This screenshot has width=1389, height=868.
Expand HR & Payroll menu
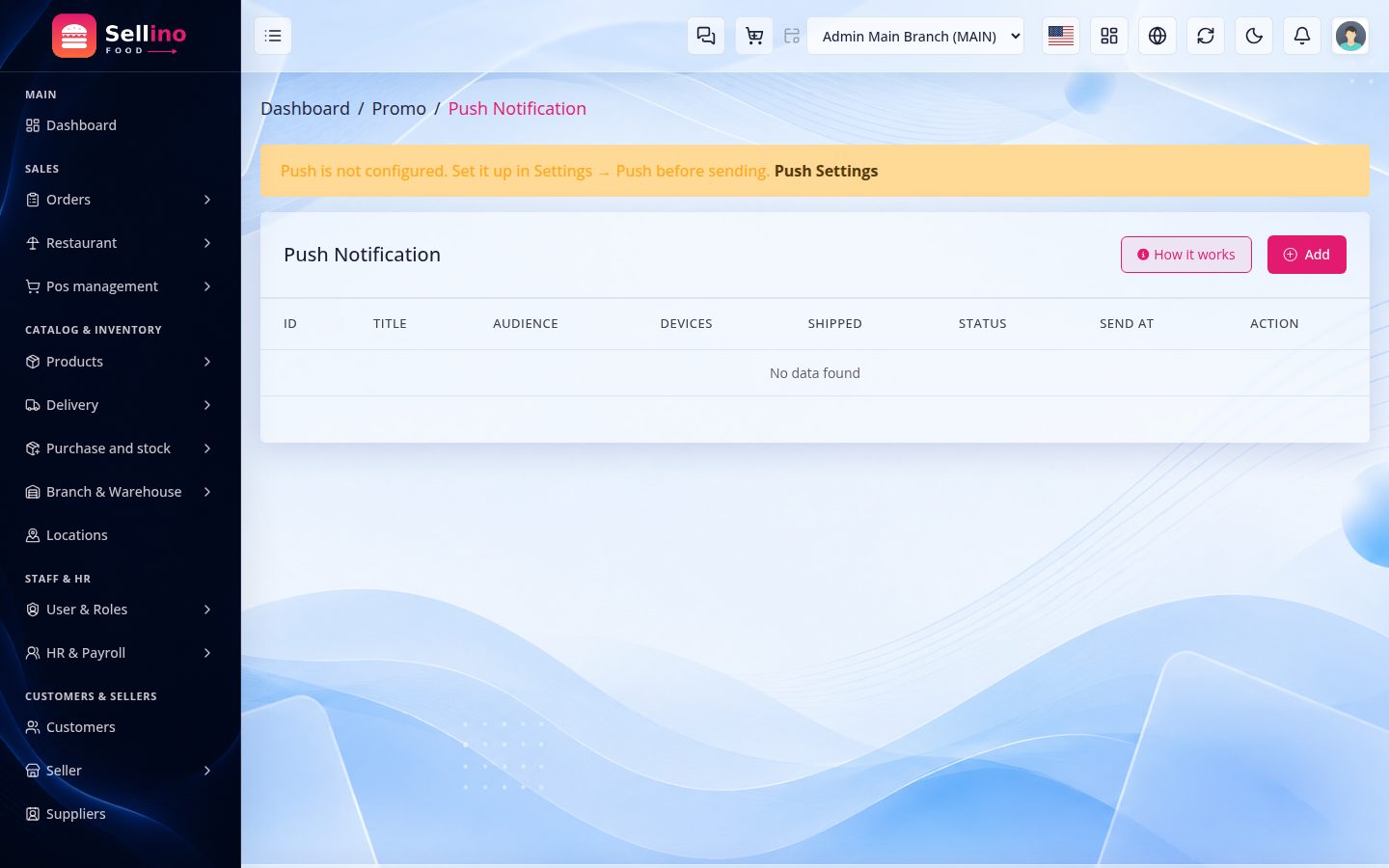(120, 653)
